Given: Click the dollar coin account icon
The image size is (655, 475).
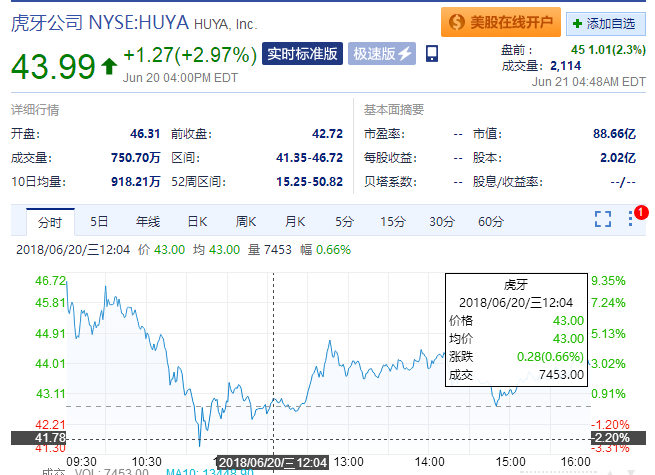Looking at the screenshot, I should coord(457,22).
